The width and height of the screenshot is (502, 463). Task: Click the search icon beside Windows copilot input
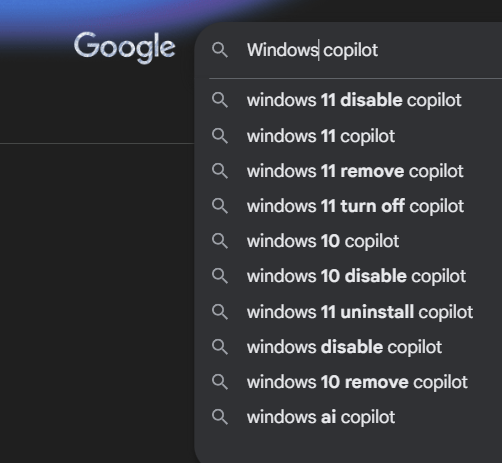tap(220, 50)
